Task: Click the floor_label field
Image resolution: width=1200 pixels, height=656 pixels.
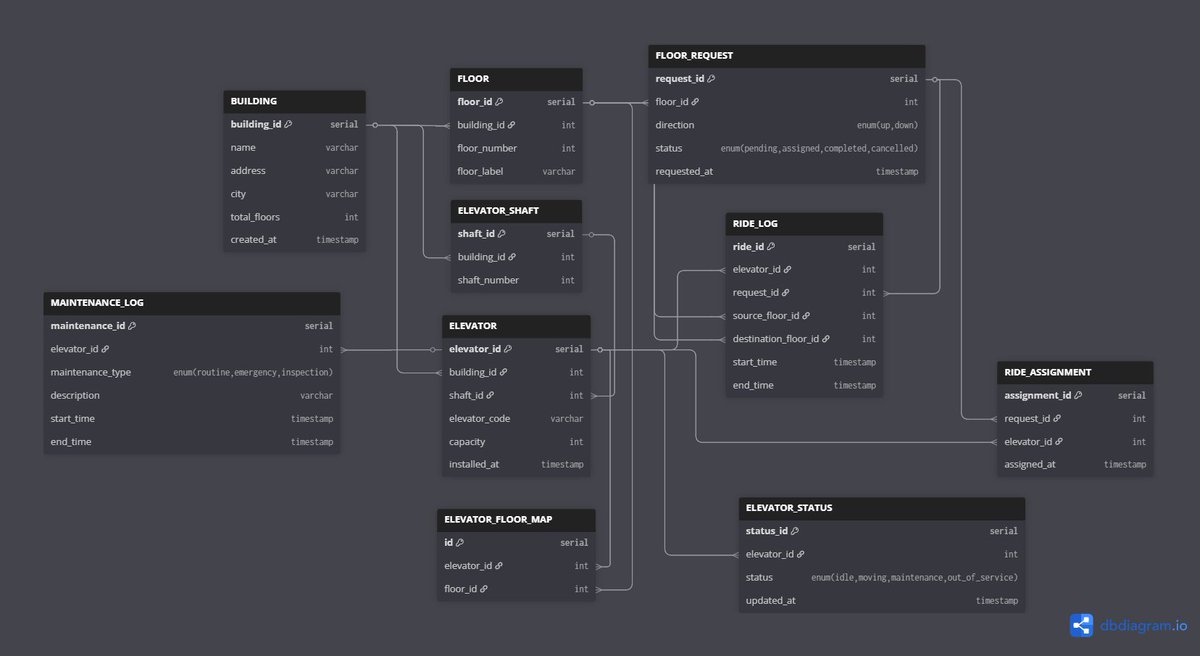Action: [516, 171]
